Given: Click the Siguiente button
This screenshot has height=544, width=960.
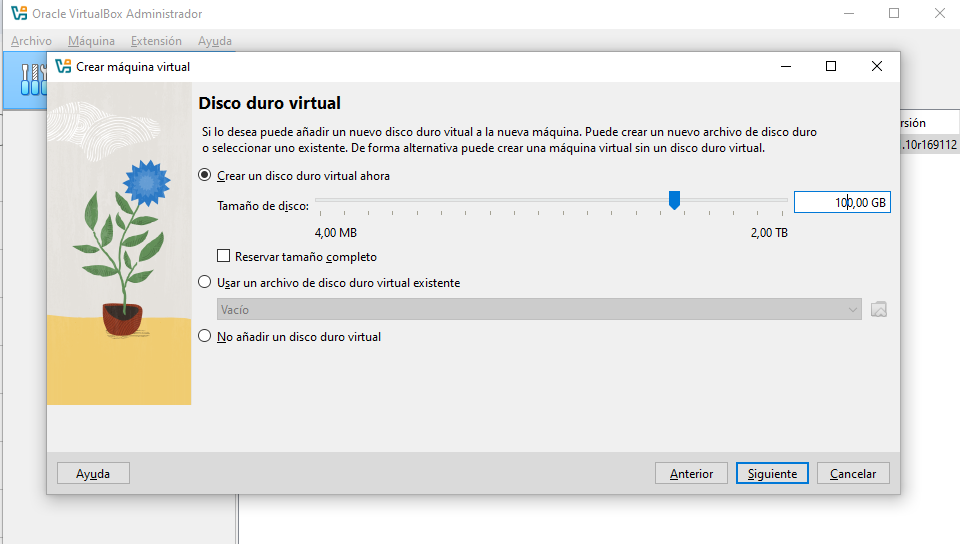Looking at the screenshot, I should coord(772,474).
